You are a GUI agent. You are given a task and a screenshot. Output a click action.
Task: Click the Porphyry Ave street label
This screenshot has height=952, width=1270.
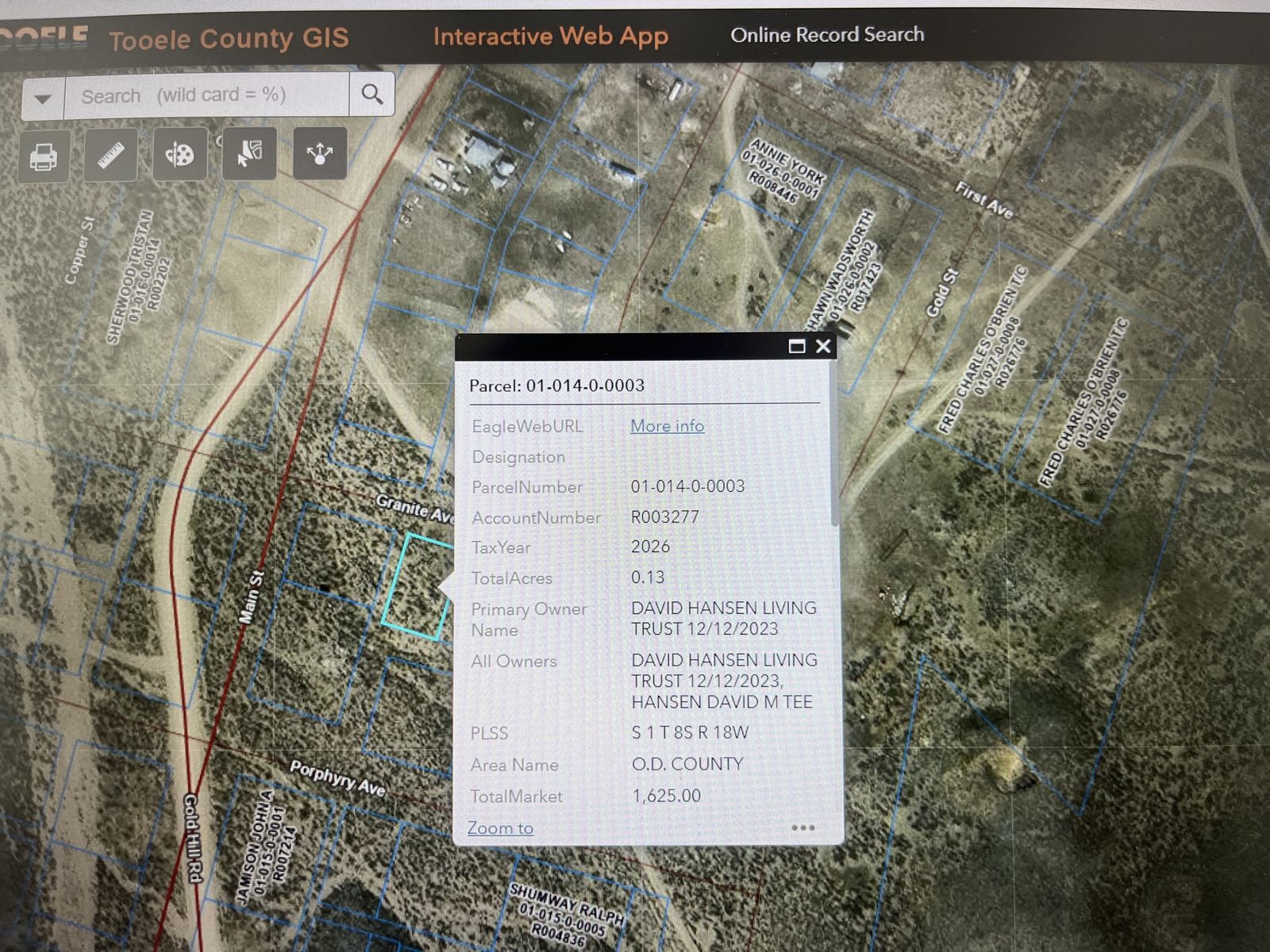coord(337,777)
